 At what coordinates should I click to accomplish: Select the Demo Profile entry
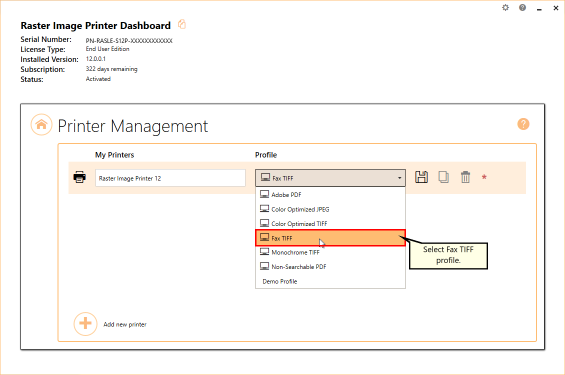coord(330,281)
